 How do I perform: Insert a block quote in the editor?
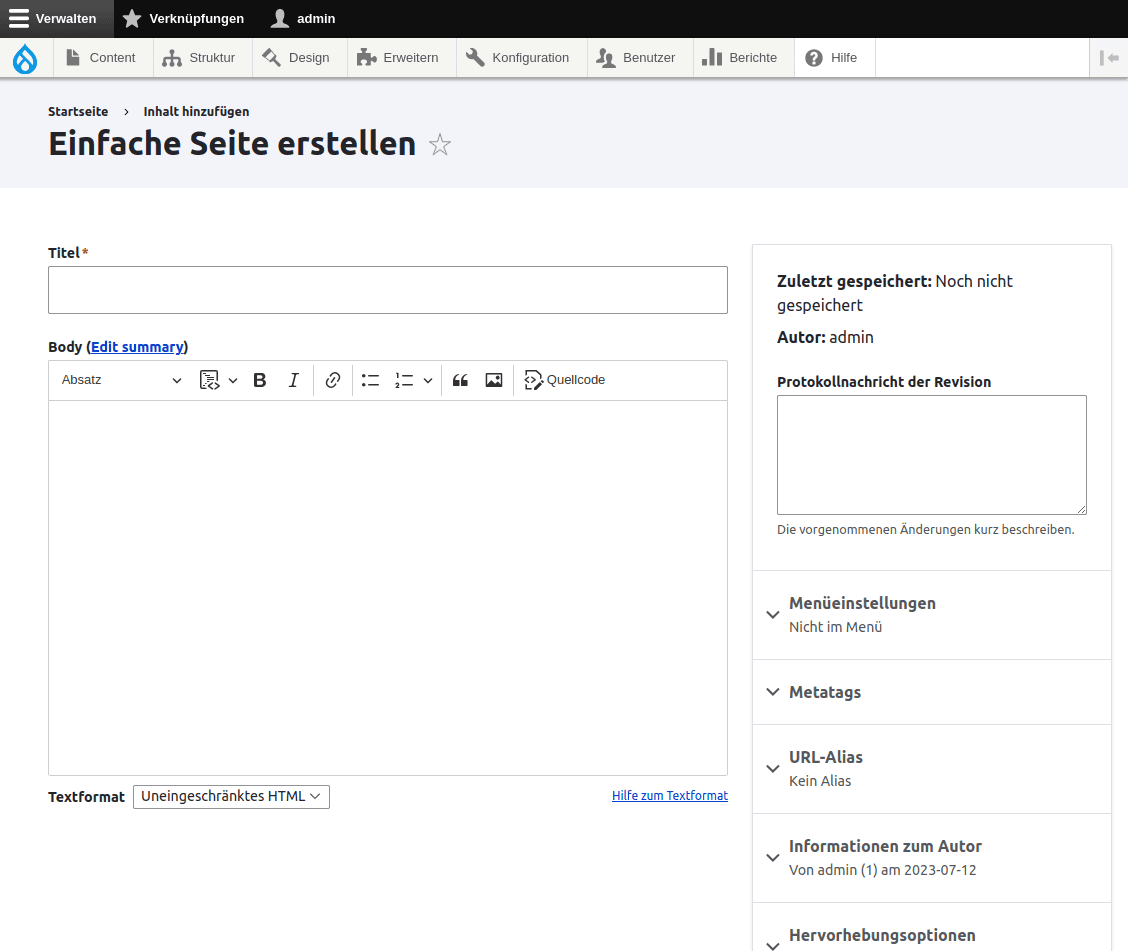click(460, 380)
